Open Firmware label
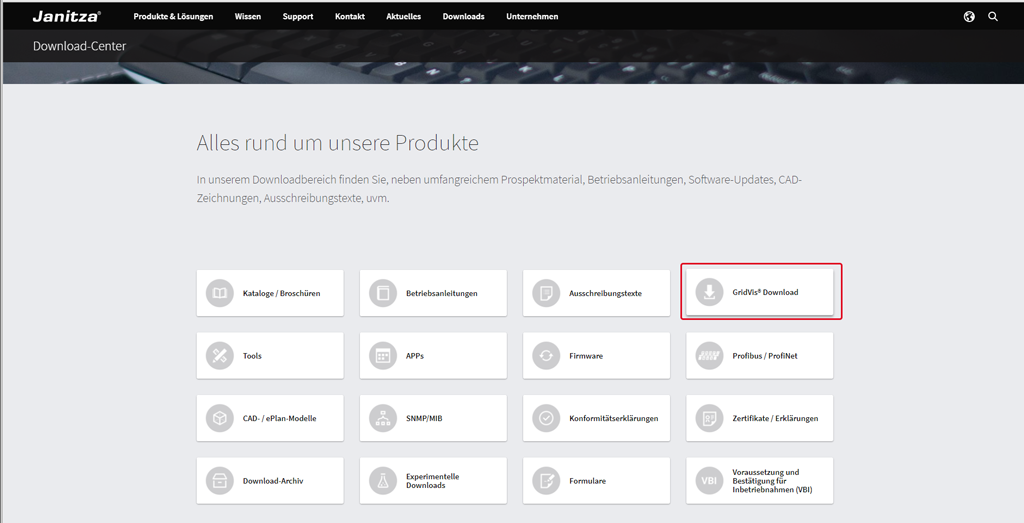1024x523 pixels. [x=586, y=356]
